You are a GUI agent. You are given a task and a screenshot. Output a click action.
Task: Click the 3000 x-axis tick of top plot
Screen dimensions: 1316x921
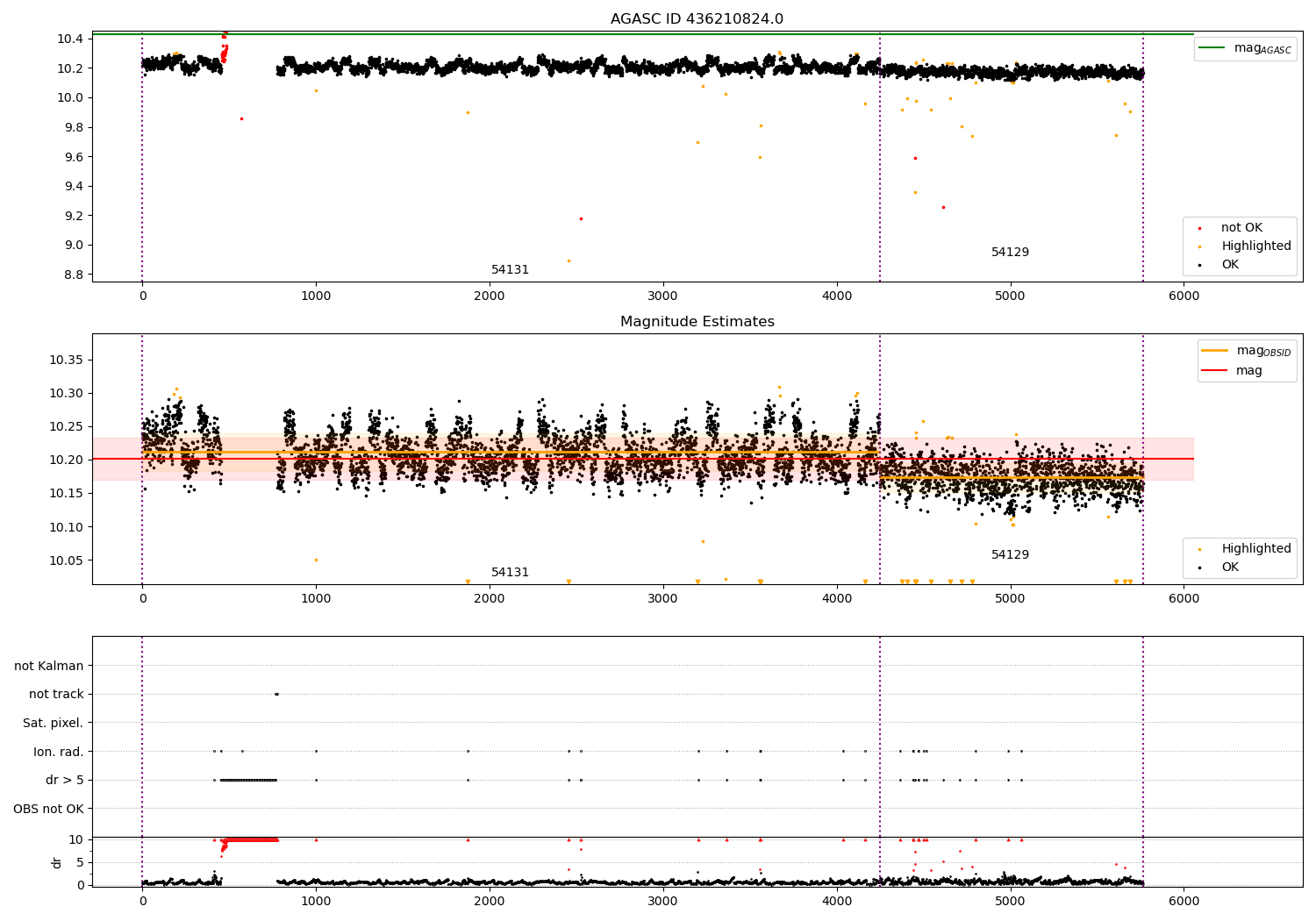pos(663,296)
